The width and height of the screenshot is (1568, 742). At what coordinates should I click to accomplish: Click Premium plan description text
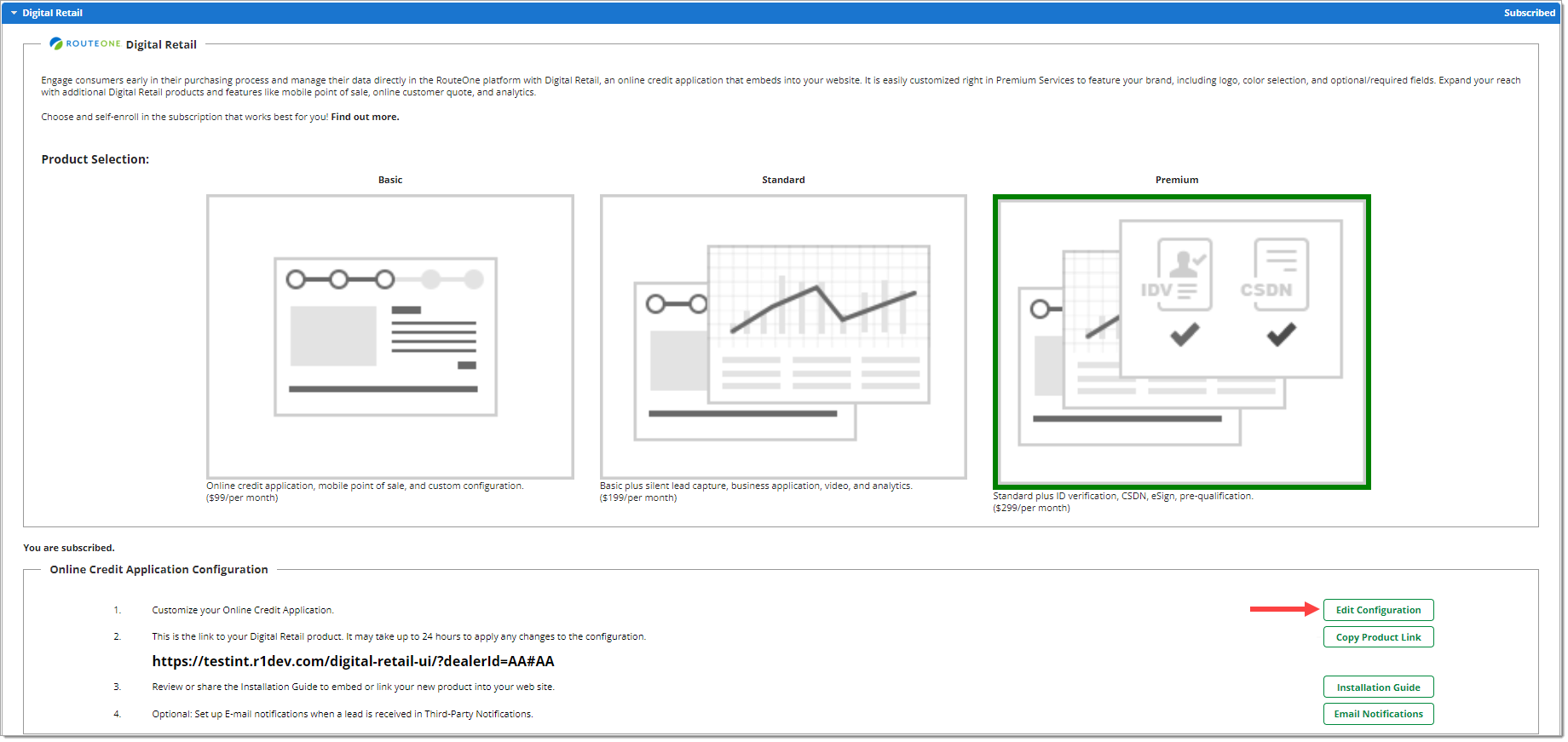[x=1123, y=496]
